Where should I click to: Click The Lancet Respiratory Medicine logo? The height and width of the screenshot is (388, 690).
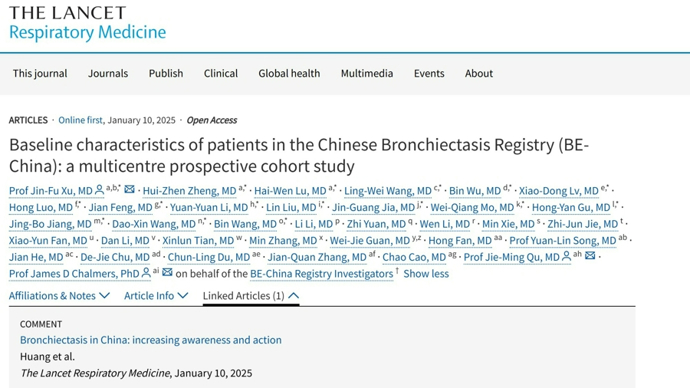click(87, 23)
